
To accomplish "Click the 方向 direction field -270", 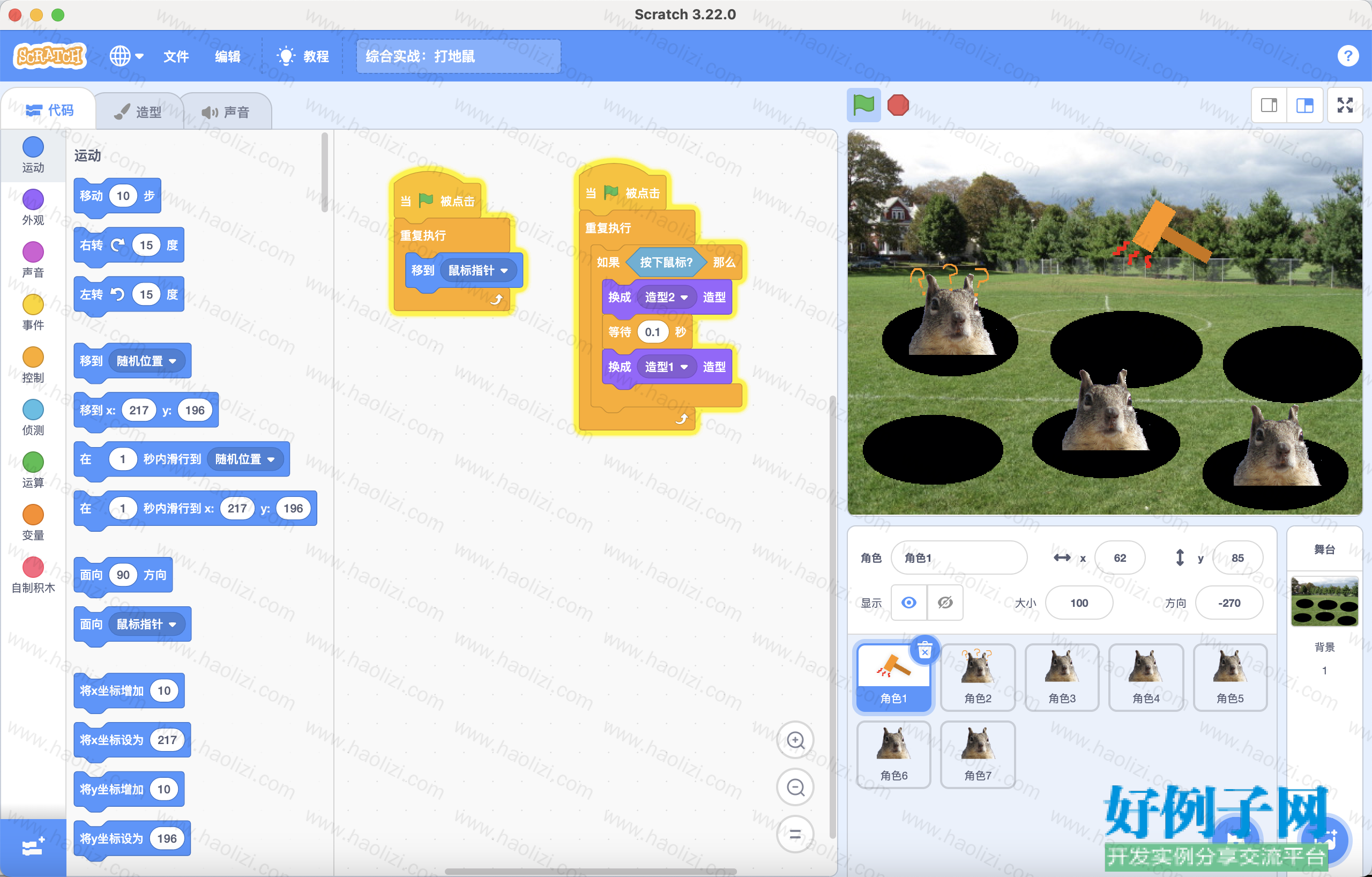I will [1228, 603].
